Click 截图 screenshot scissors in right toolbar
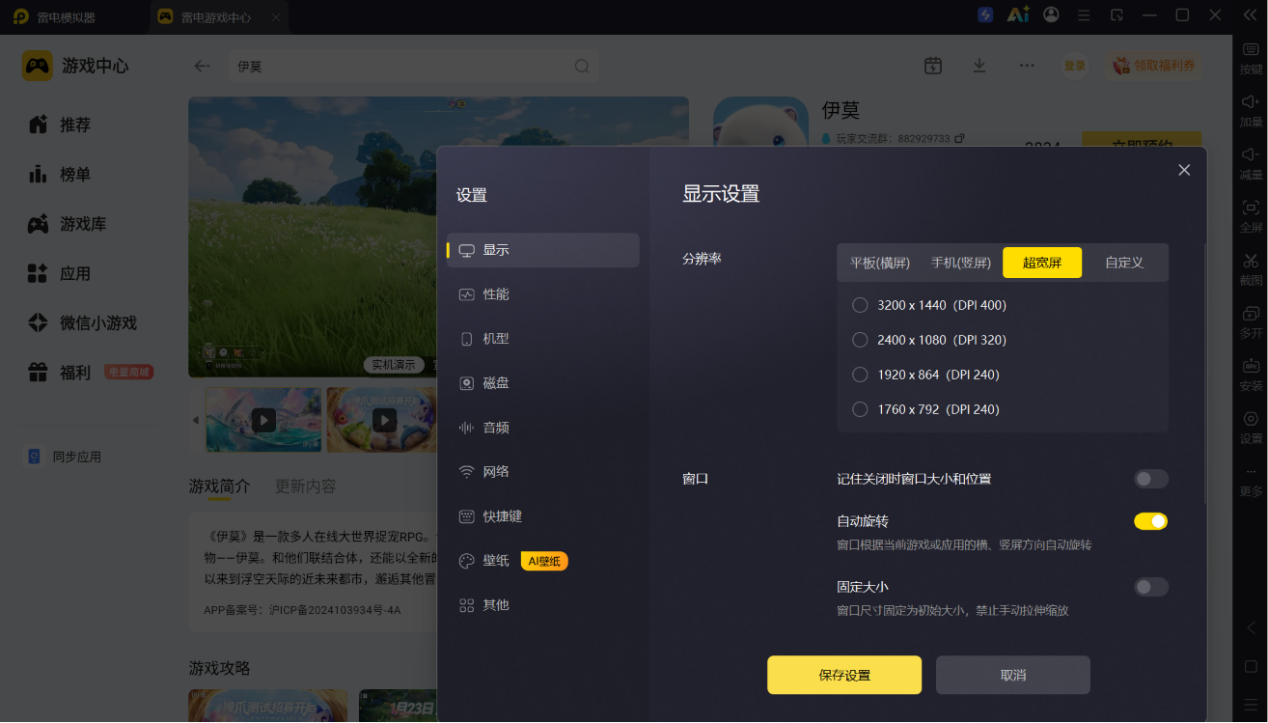Viewport: 1268px width, 723px height. pos(1251,268)
